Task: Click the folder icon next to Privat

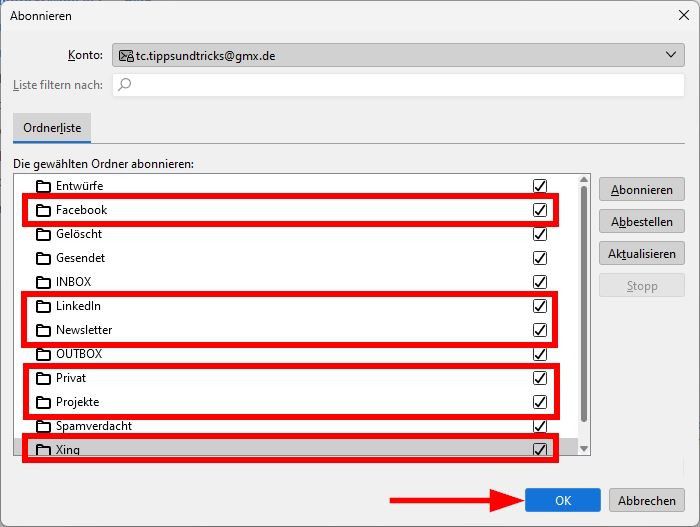Action: (43, 378)
